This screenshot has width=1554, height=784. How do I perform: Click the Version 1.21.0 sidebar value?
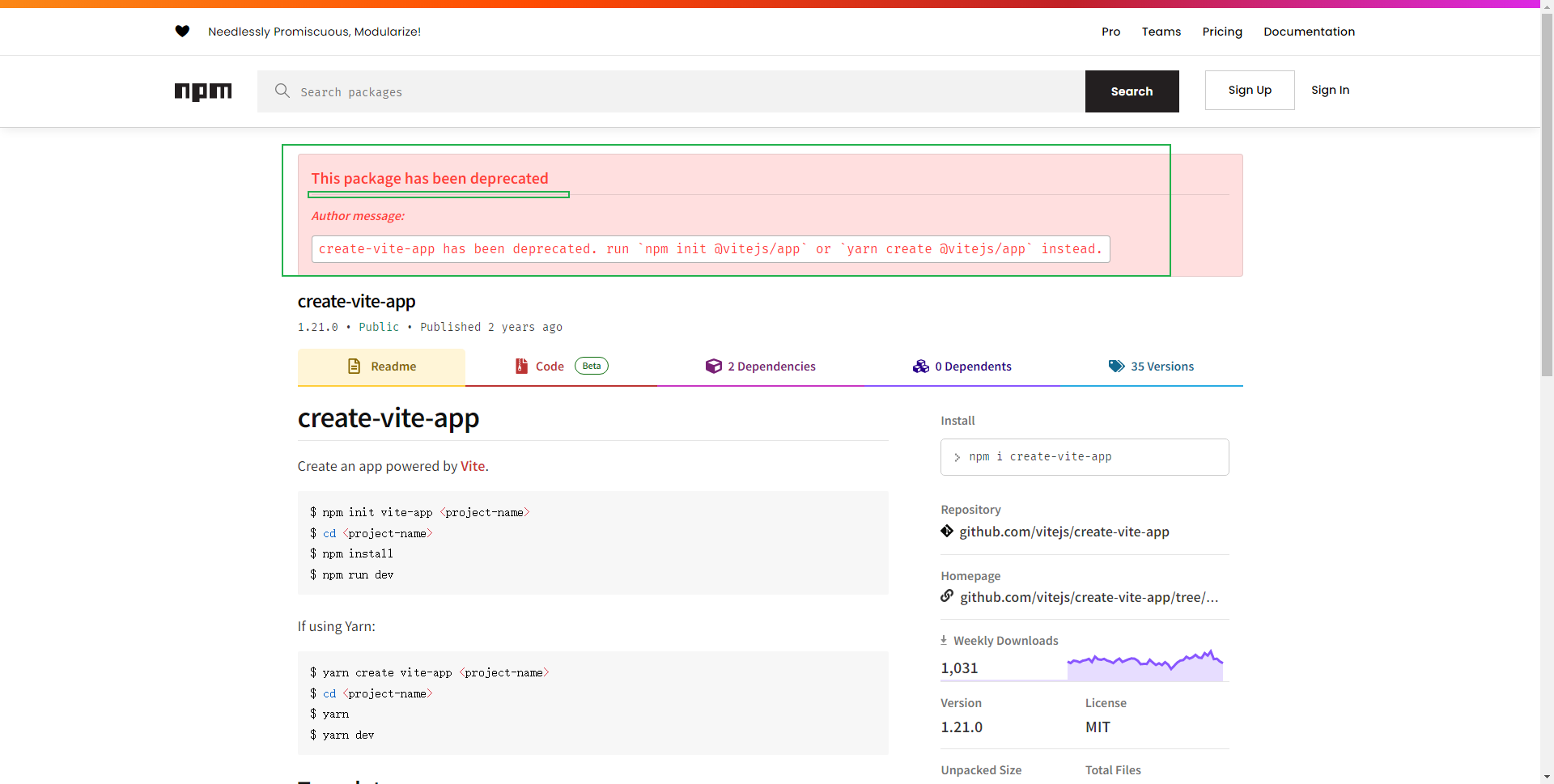[962, 727]
